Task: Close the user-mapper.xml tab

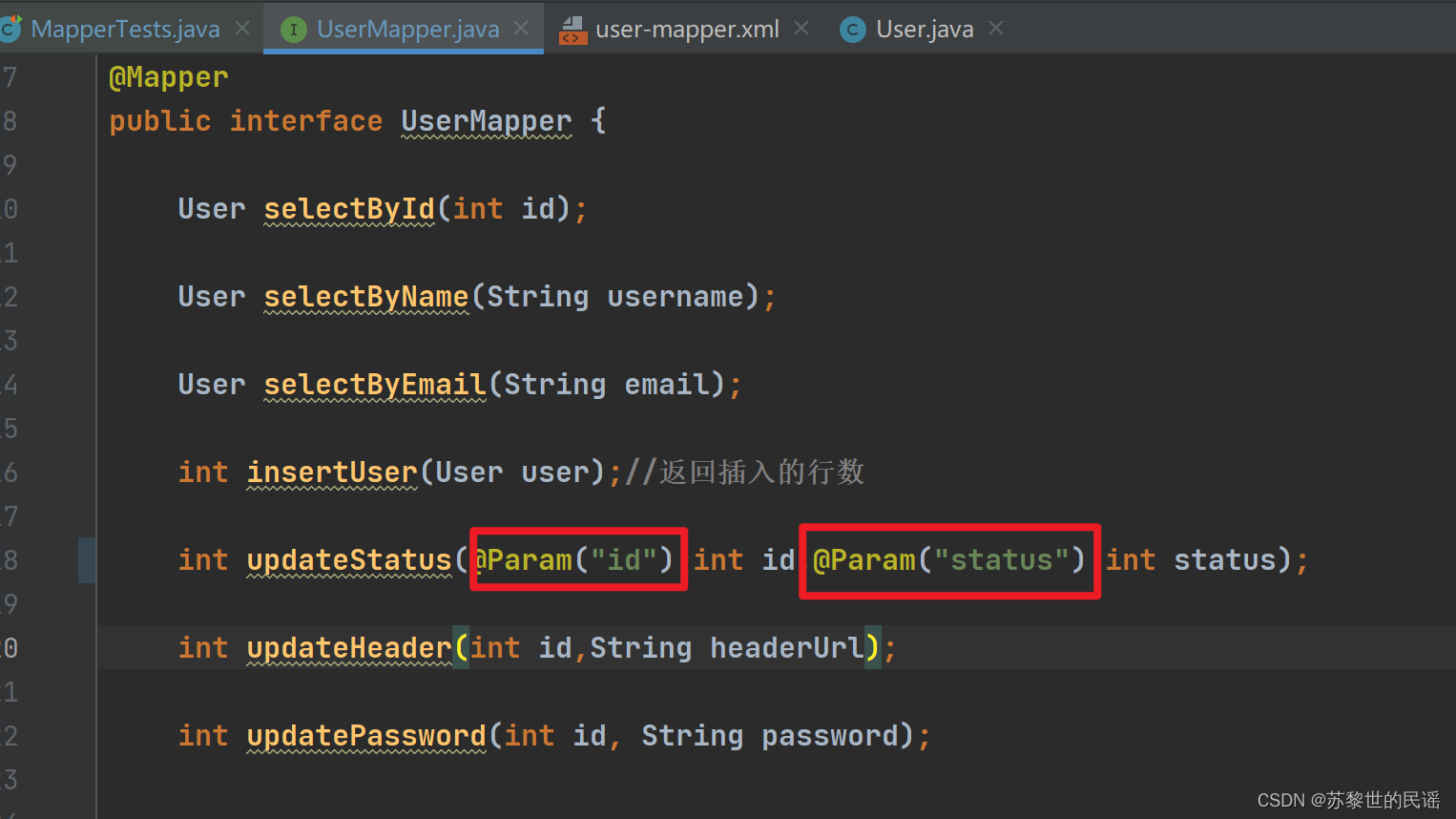Action: pyautogui.click(x=802, y=28)
